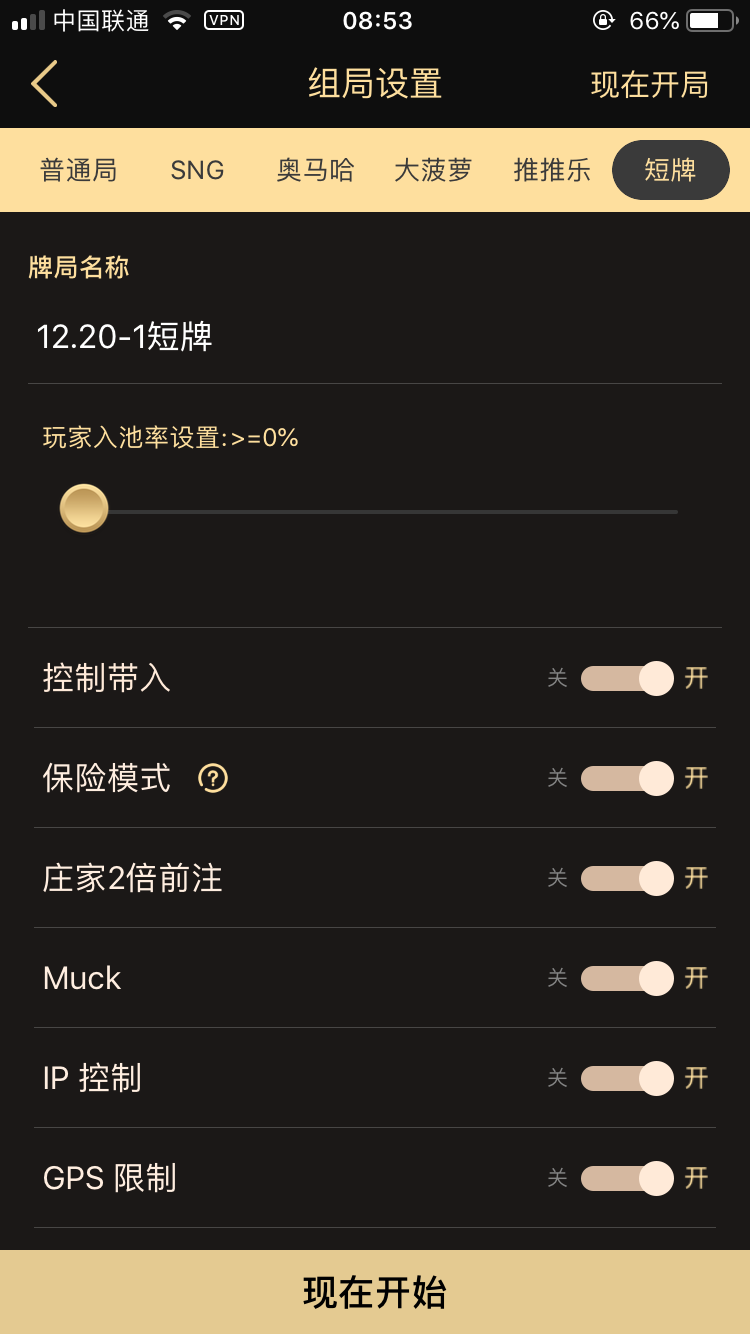Toggle the 庄家2倍前注 switch
The width and height of the screenshot is (750, 1334).
[x=628, y=878]
